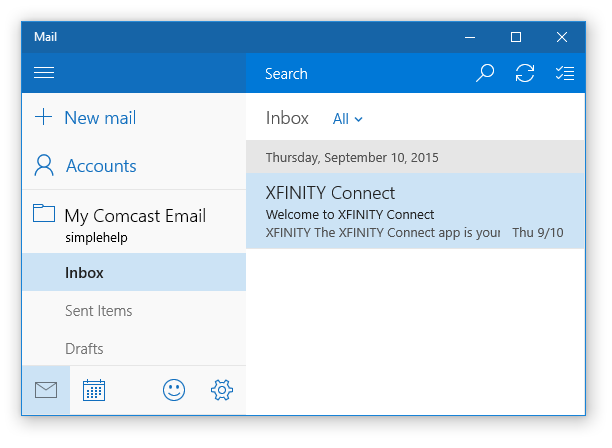Click the My Comcast Email folder icon
Screen dimensions: 612x448
tap(44, 213)
